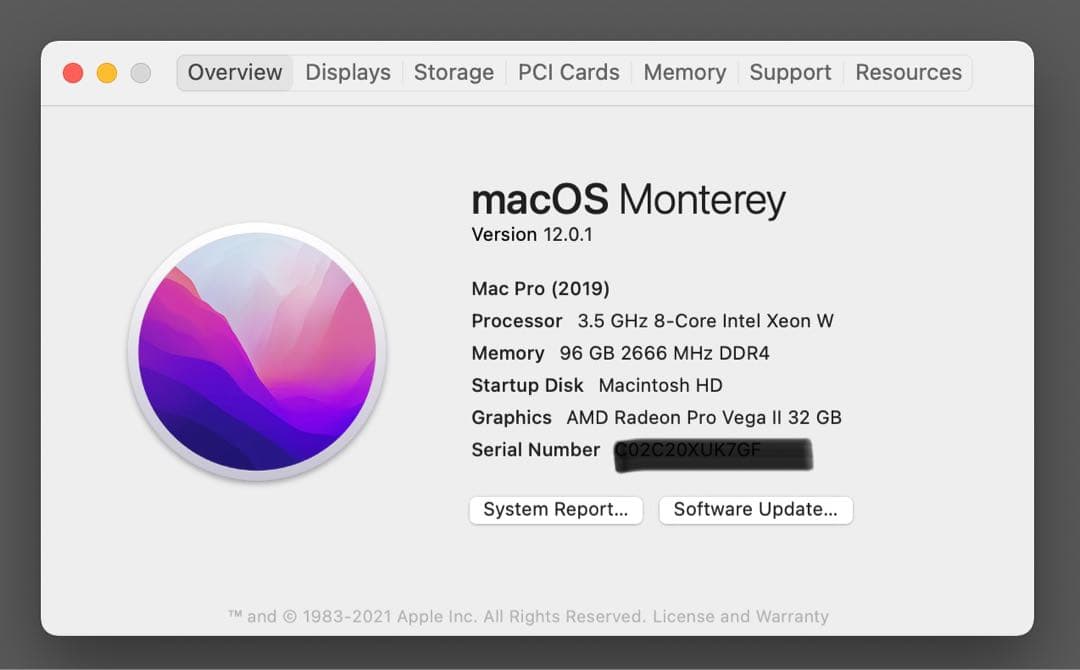Open the Support tab
This screenshot has width=1080, height=670.
click(790, 72)
